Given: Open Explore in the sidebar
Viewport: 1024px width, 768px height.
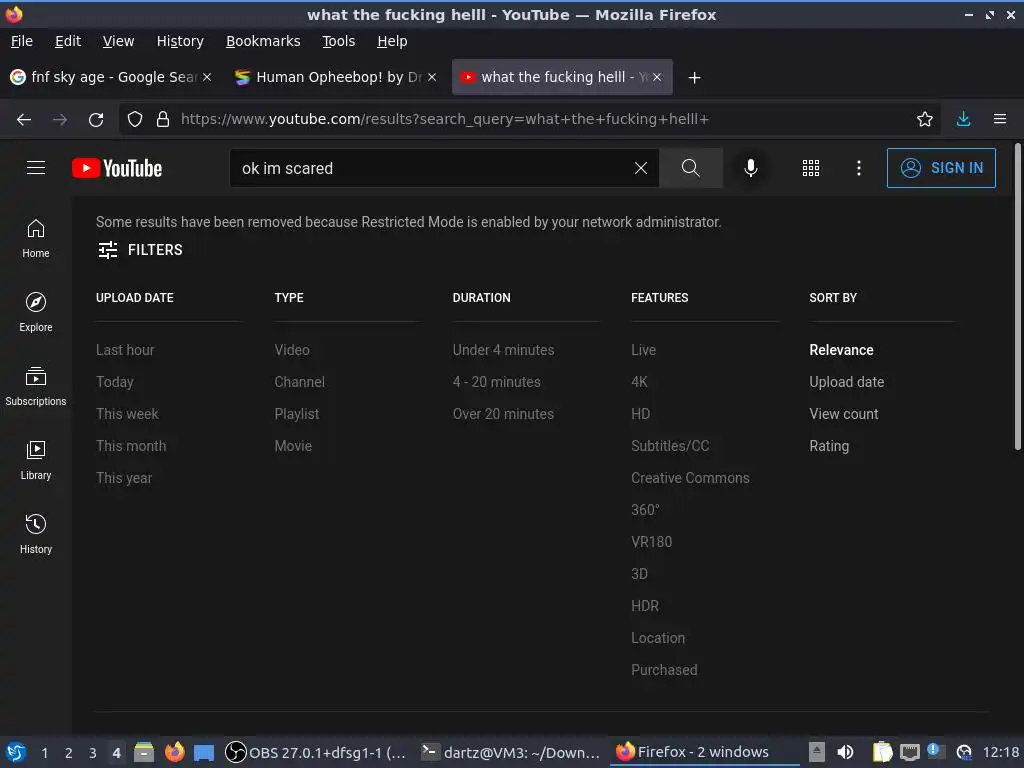Looking at the screenshot, I should pos(36,312).
